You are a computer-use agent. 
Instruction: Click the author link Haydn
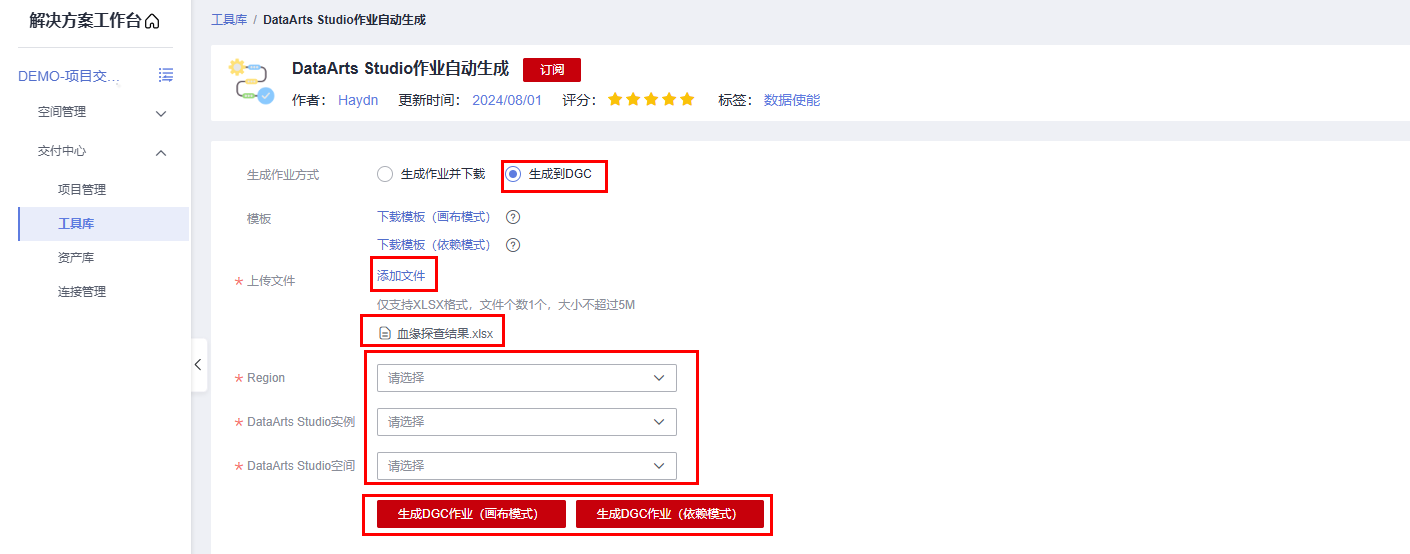tap(358, 100)
